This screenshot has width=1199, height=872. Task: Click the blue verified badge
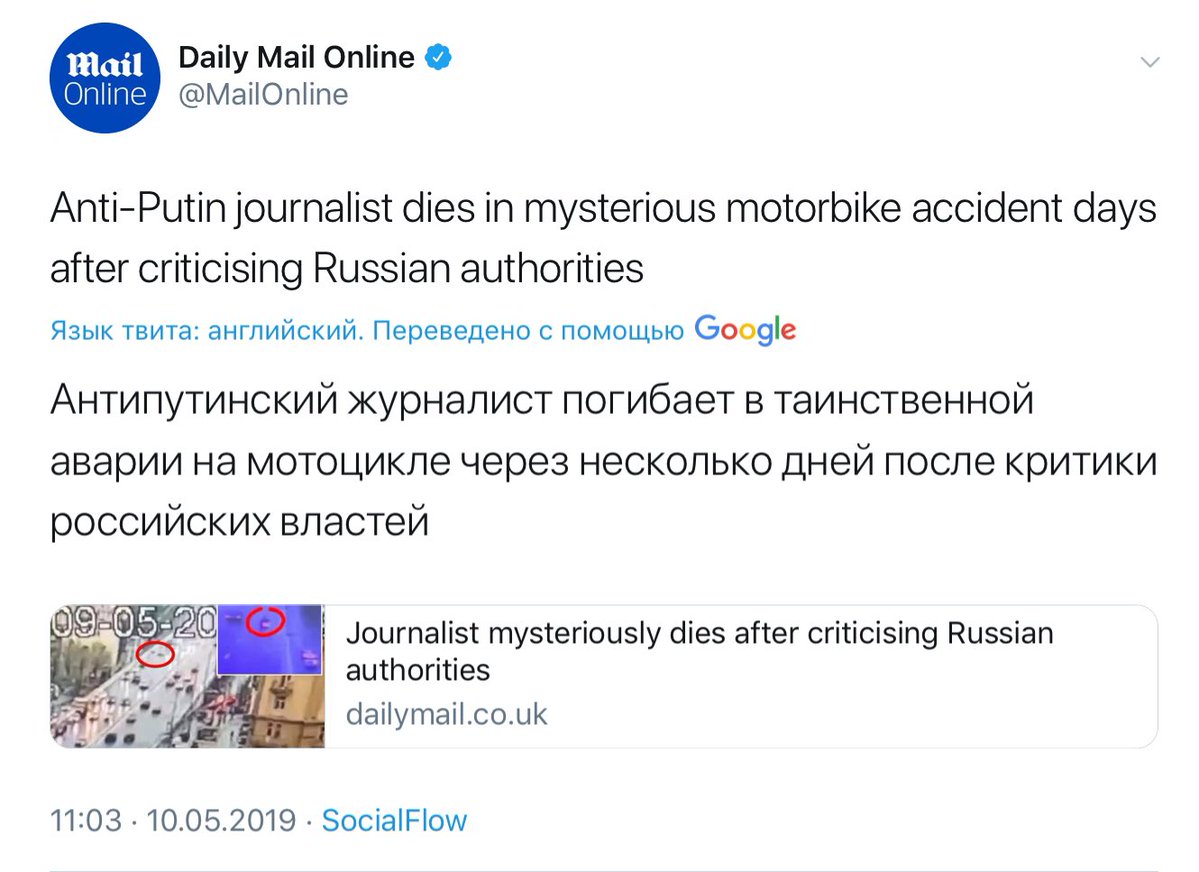coord(440,58)
